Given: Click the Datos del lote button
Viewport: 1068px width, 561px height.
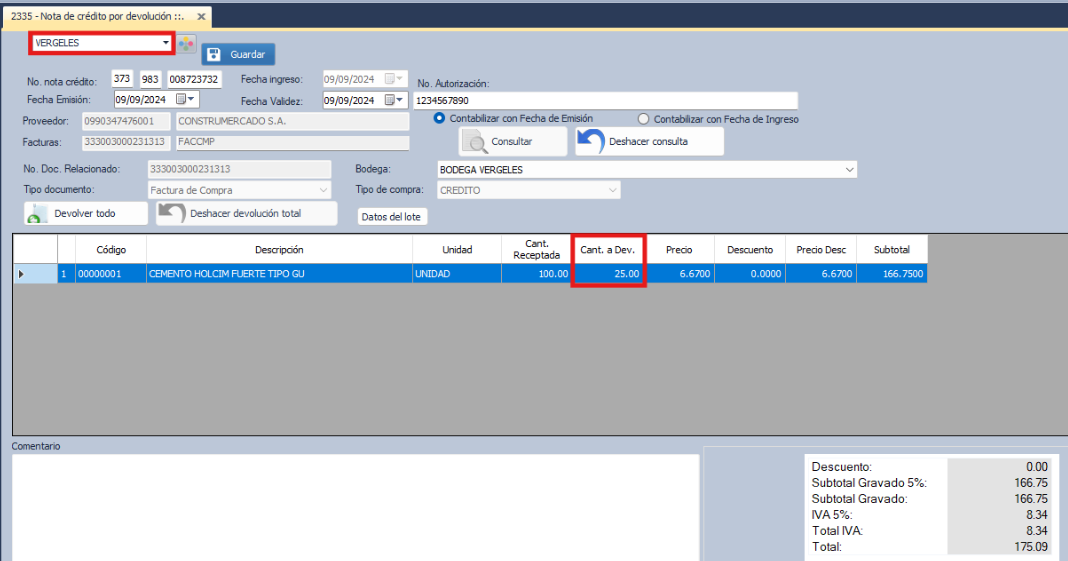Looking at the screenshot, I should point(392,216).
